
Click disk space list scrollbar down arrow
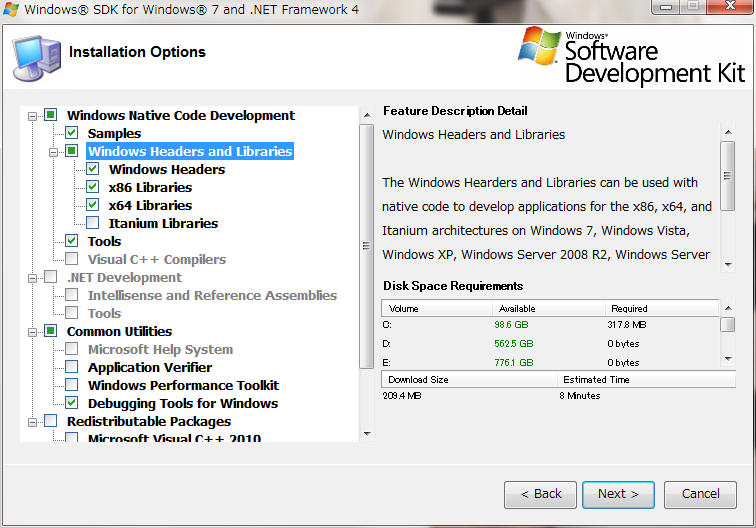point(728,359)
